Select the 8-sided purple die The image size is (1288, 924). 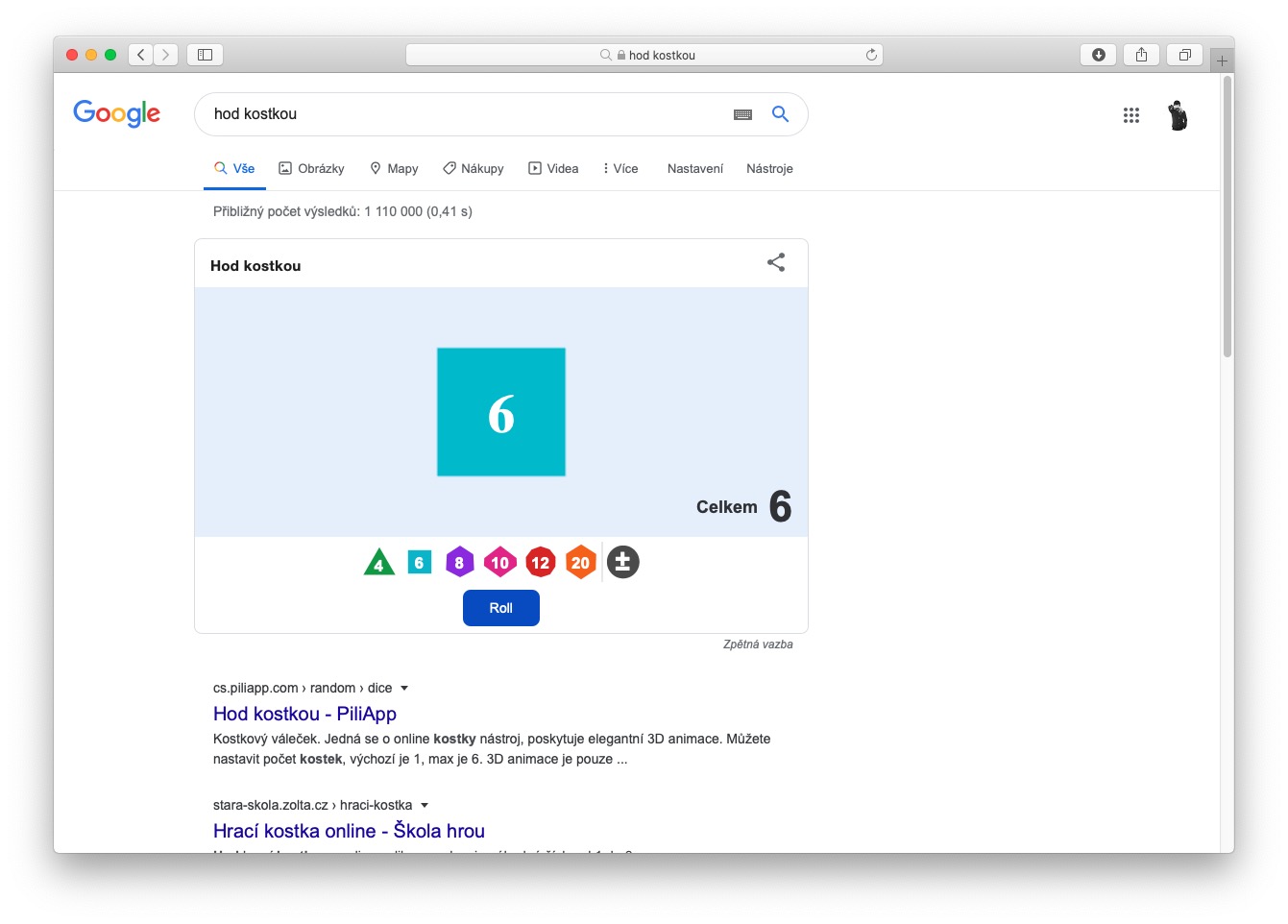point(459,562)
